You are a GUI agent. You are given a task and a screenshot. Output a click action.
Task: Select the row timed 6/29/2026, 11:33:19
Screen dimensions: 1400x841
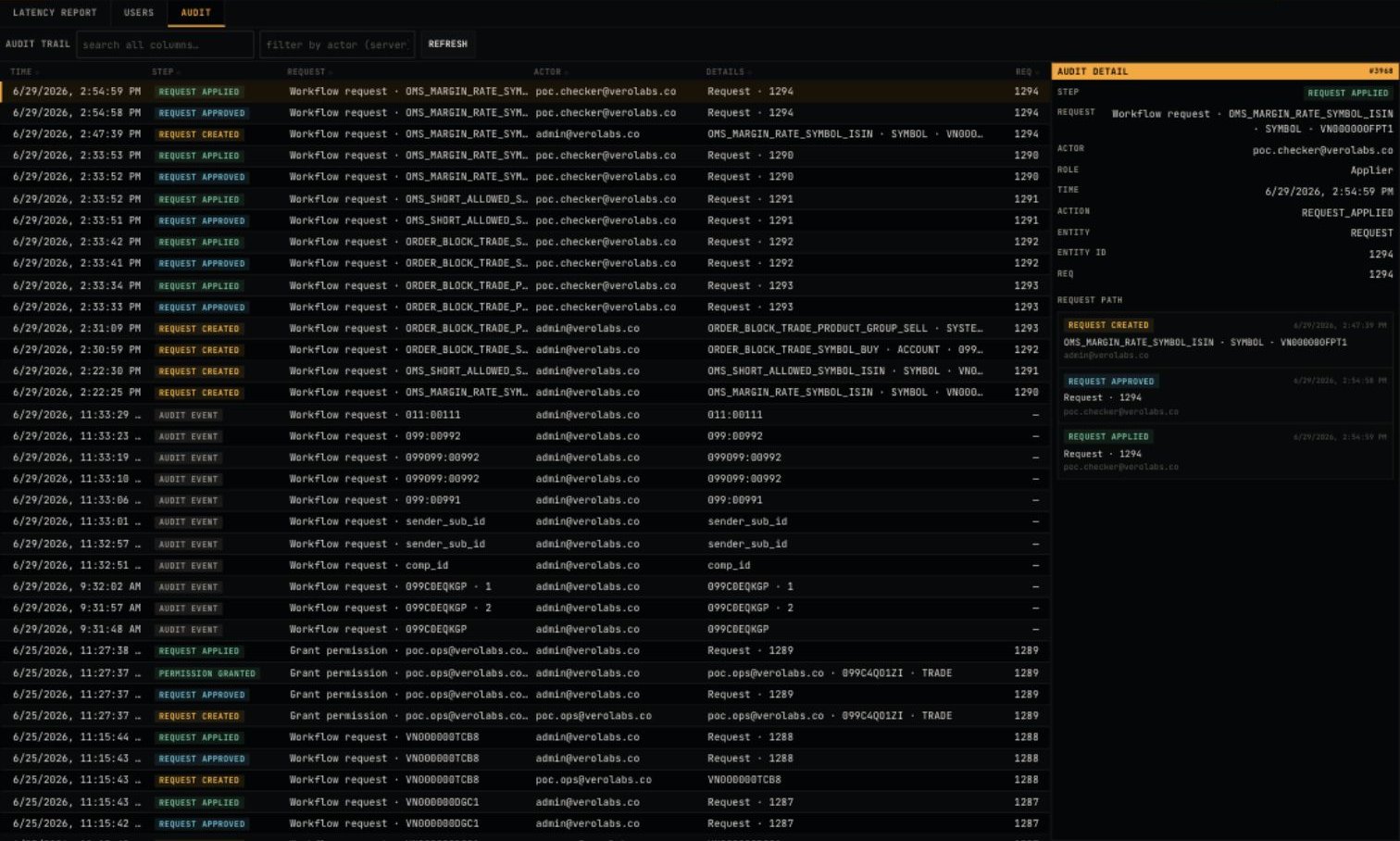pyautogui.click(x=525, y=458)
